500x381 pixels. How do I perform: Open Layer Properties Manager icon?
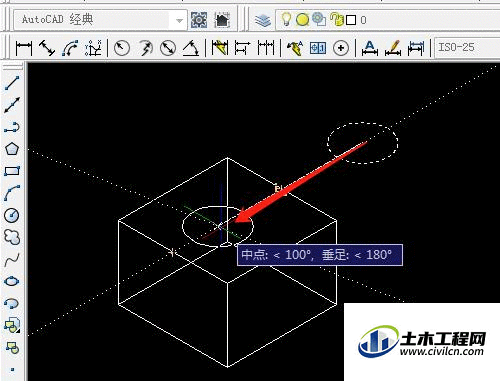263,20
